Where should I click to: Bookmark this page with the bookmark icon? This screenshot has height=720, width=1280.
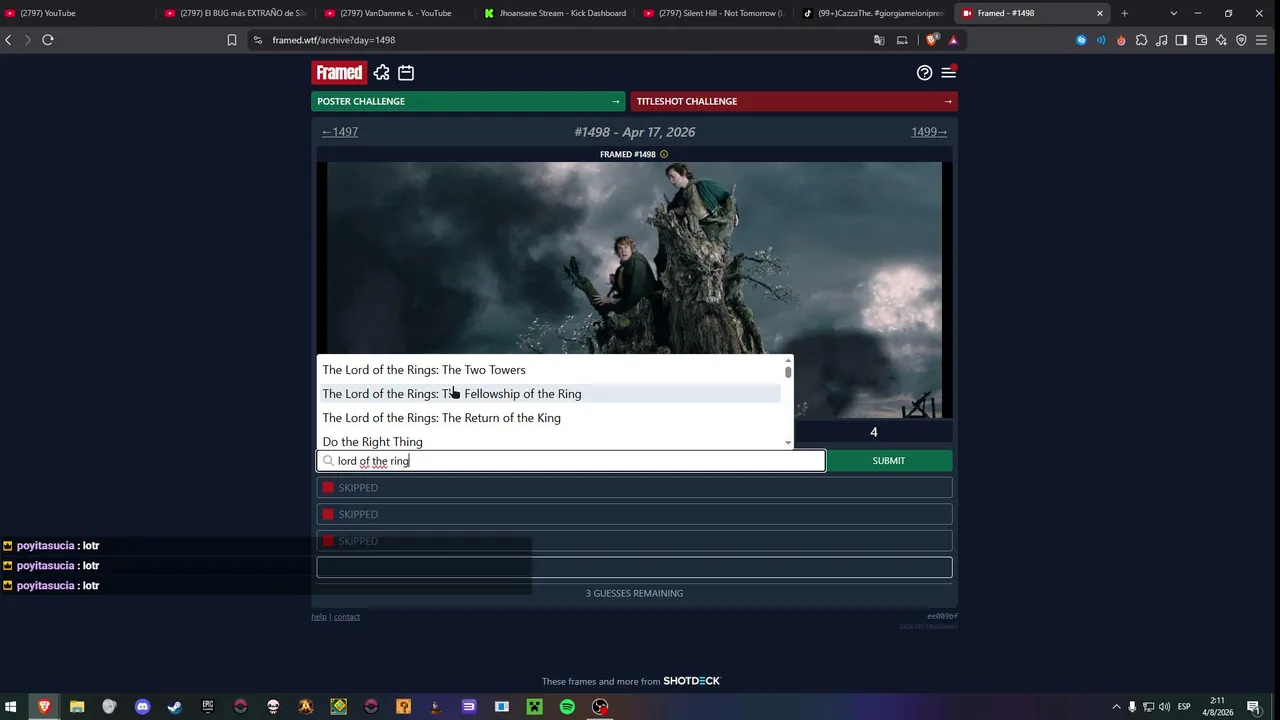[x=232, y=40]
